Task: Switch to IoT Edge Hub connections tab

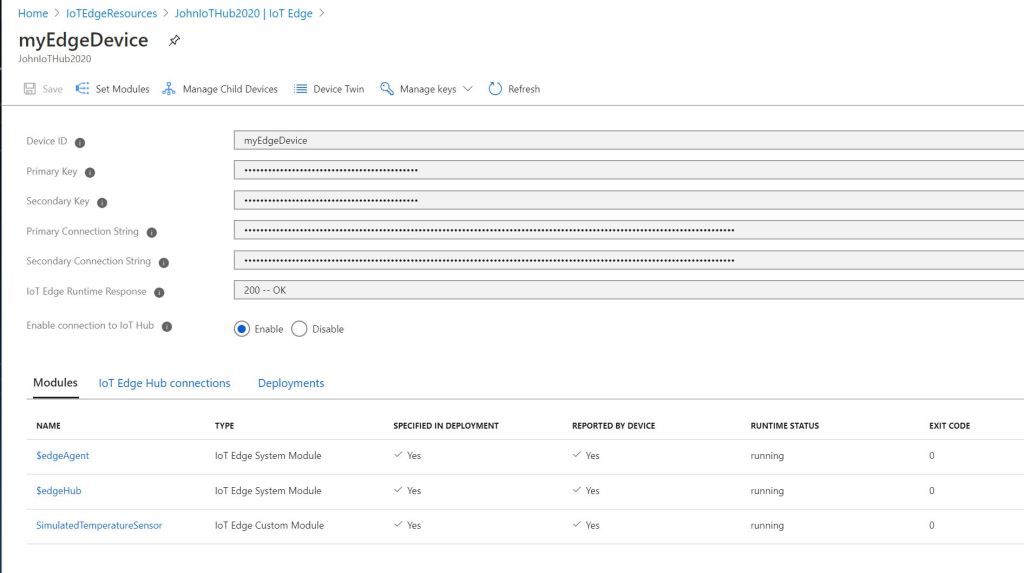Action: (x=164, y=383)
